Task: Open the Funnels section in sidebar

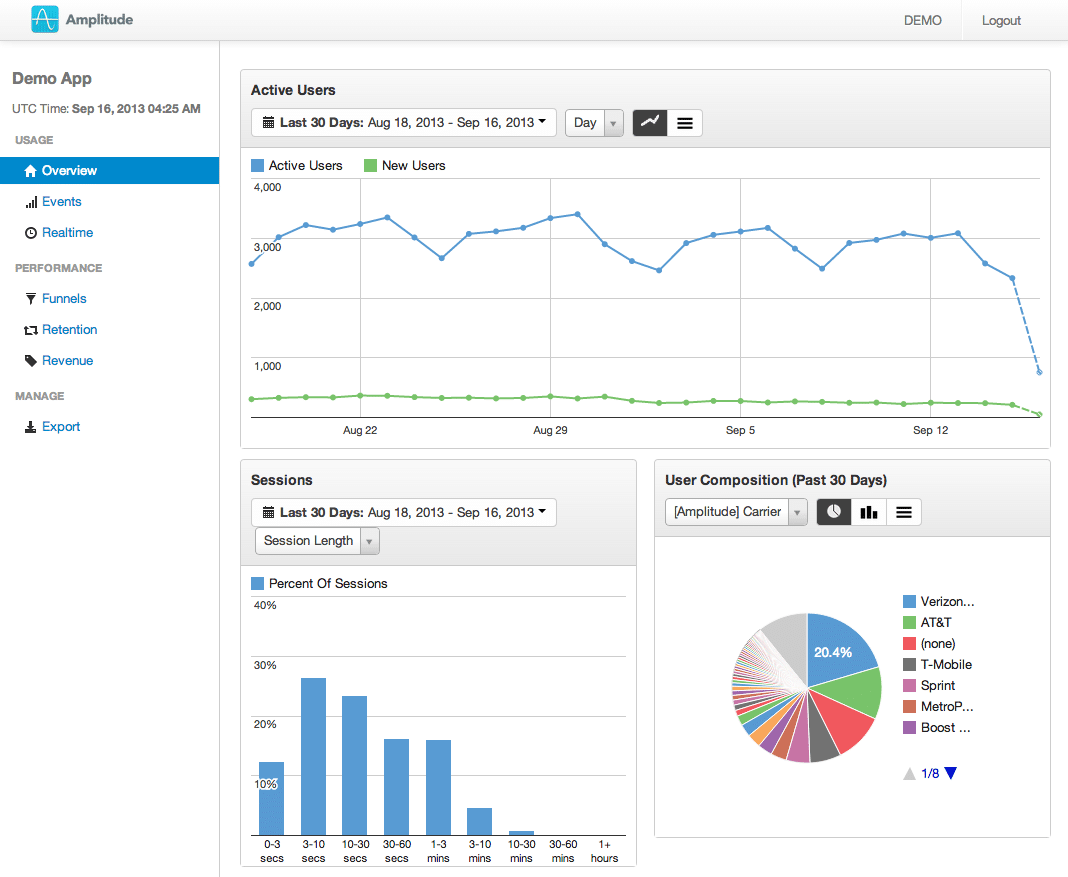Action: tap(64, 299)
